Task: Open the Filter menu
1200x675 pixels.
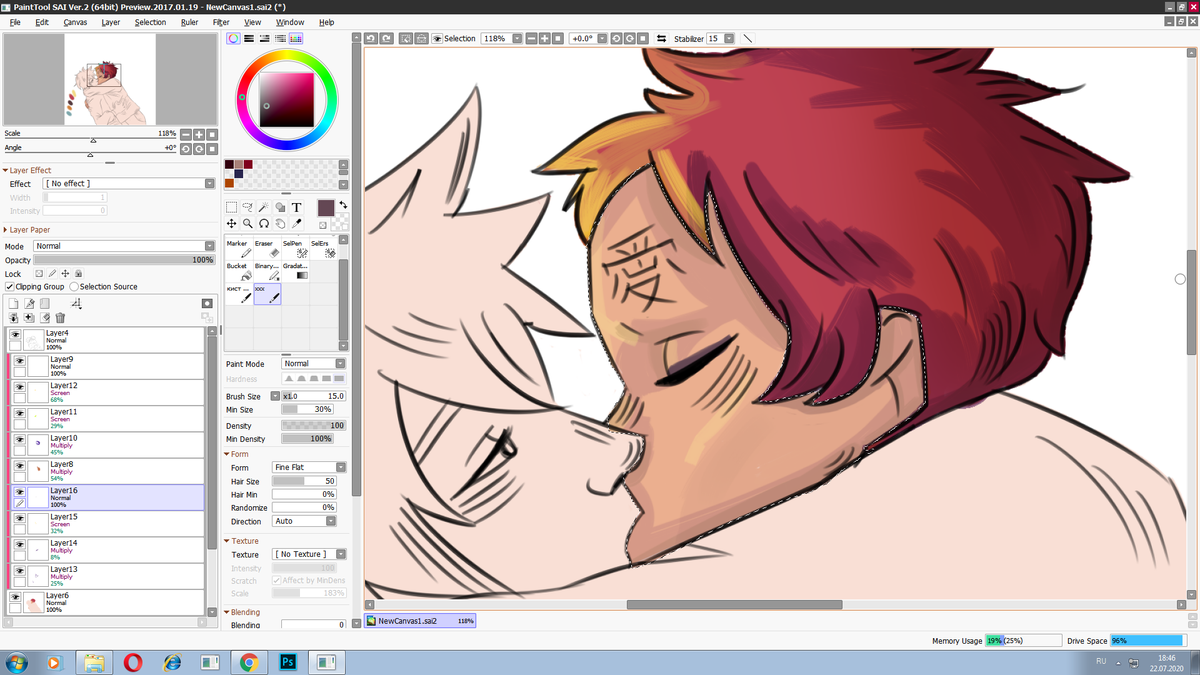Action: click(x=221, y=22)
